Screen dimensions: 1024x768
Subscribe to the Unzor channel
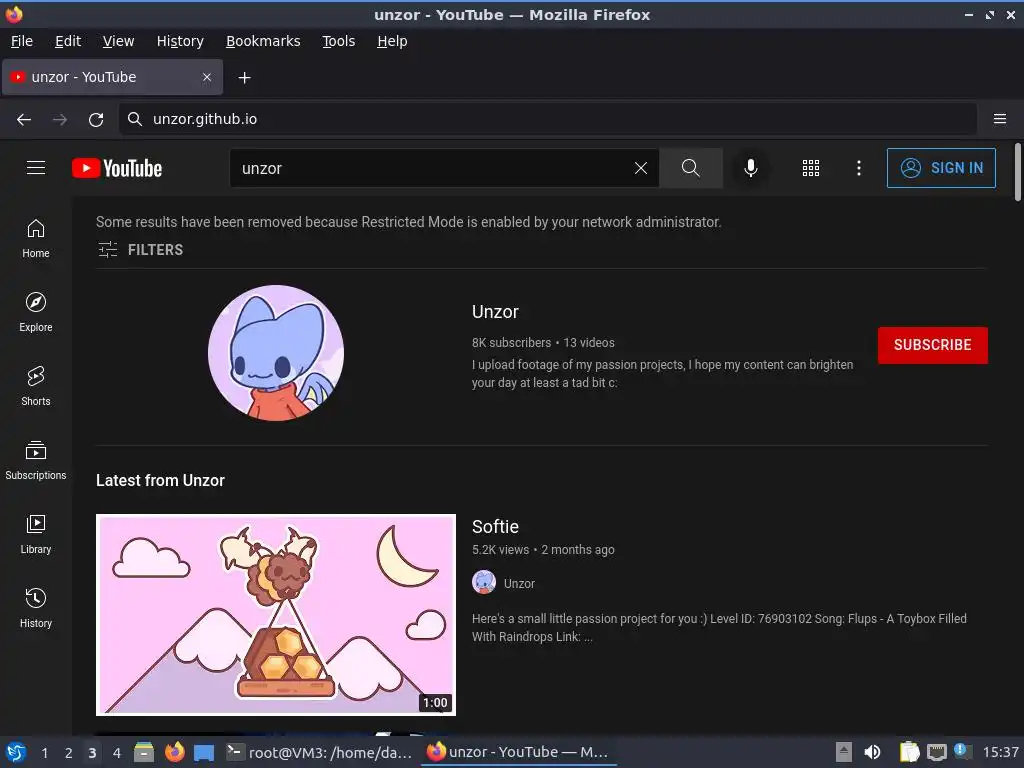(933, 345)
